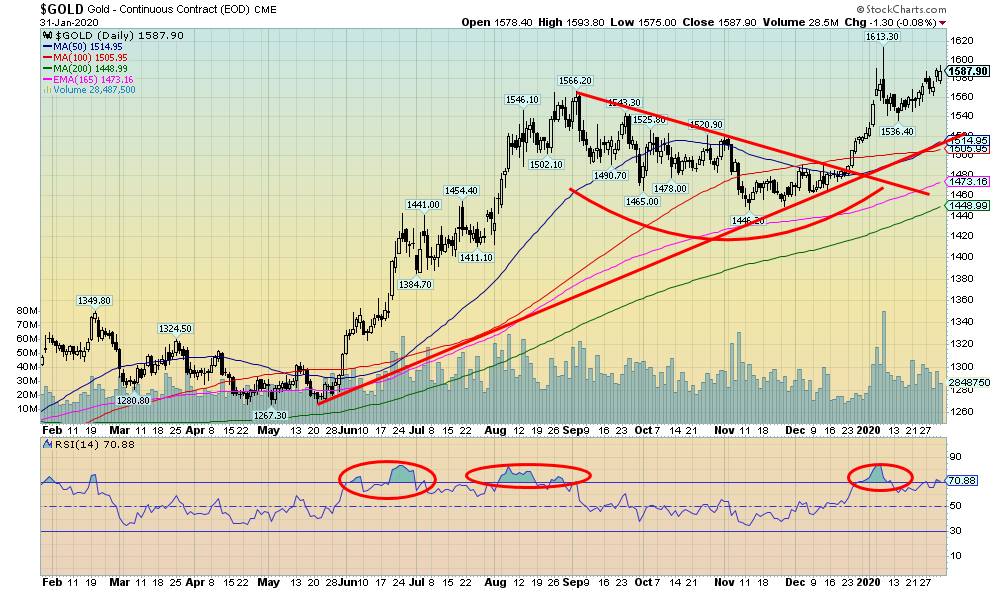990x591 pixels.
Task: Click the volume bars icon in legend
Action: coord(45,90)
